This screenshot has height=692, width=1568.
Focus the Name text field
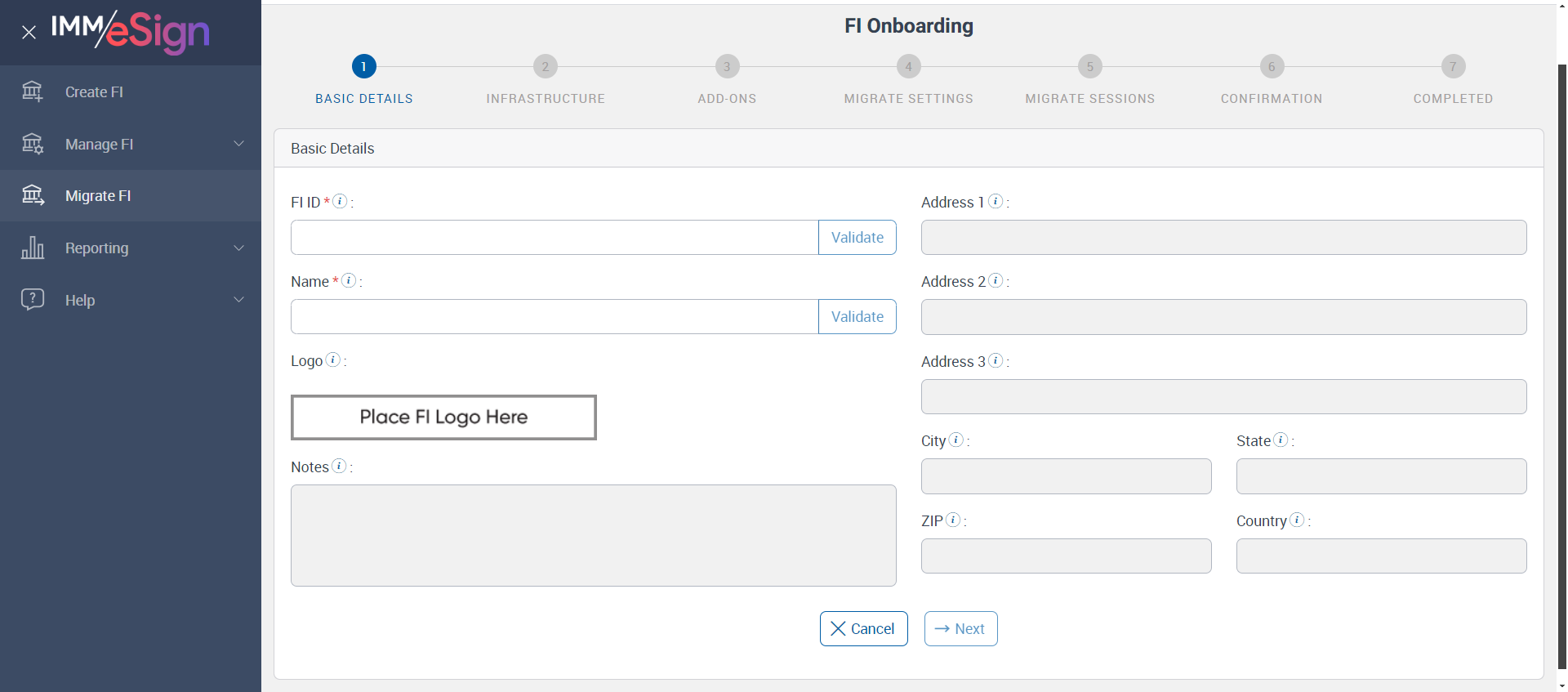[555, 317]
